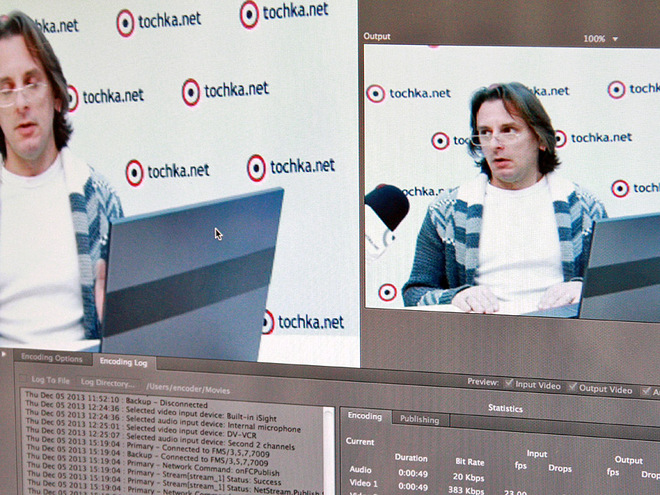Click the Video 1 statistics row

pos(364,484)
